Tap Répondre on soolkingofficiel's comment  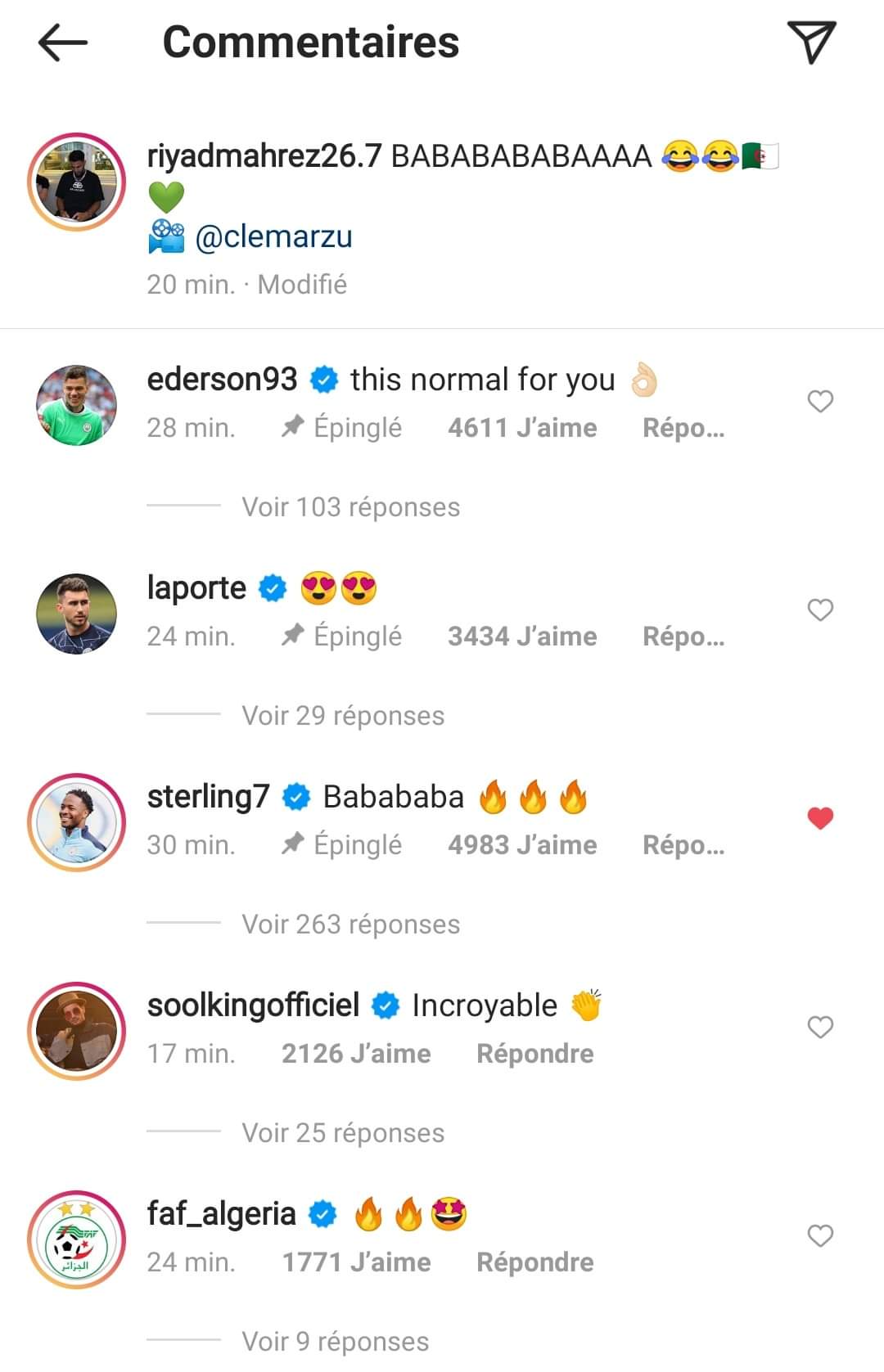click(534, 1054)
